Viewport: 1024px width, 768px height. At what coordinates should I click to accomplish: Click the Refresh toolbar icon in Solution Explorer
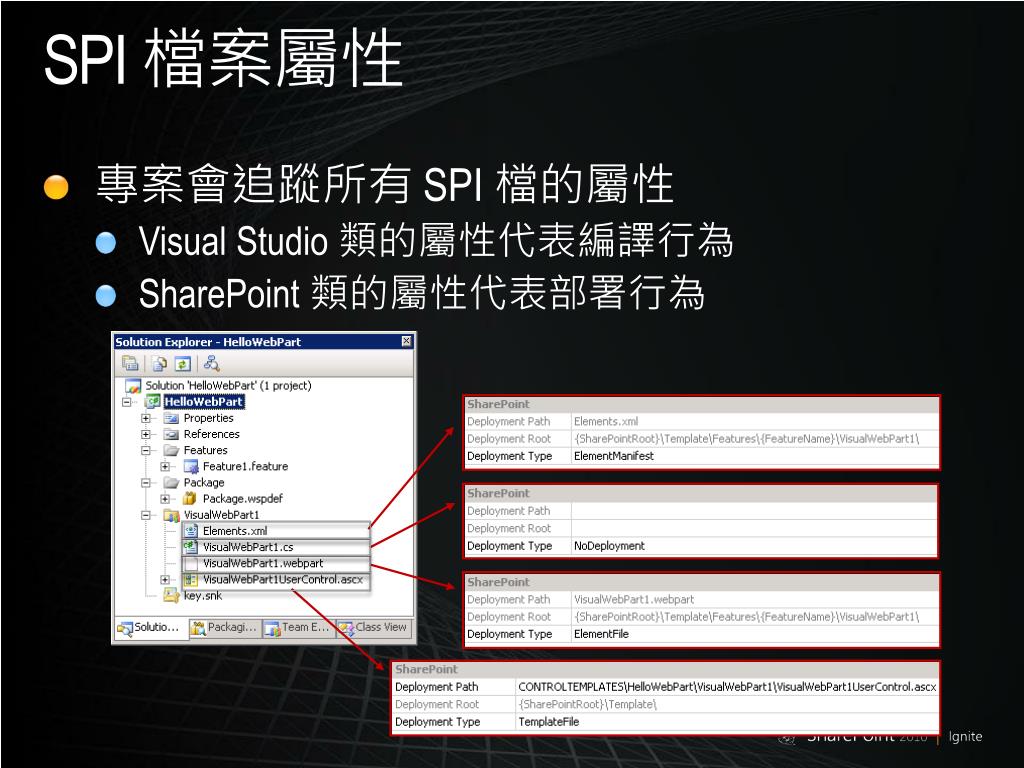click(x=183, y=363)
